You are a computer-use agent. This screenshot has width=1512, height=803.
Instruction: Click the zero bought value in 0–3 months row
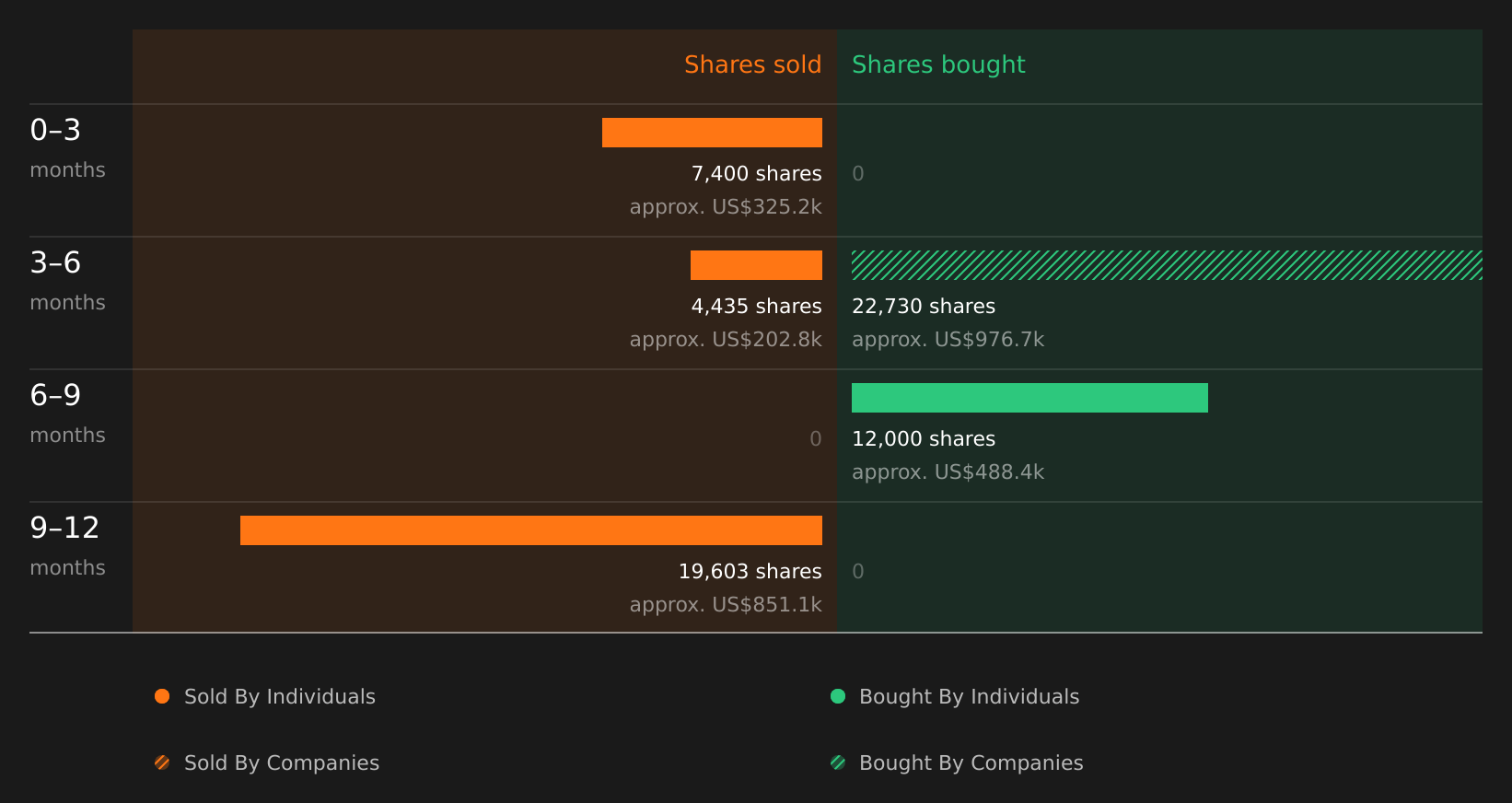(x=858, y=174)
